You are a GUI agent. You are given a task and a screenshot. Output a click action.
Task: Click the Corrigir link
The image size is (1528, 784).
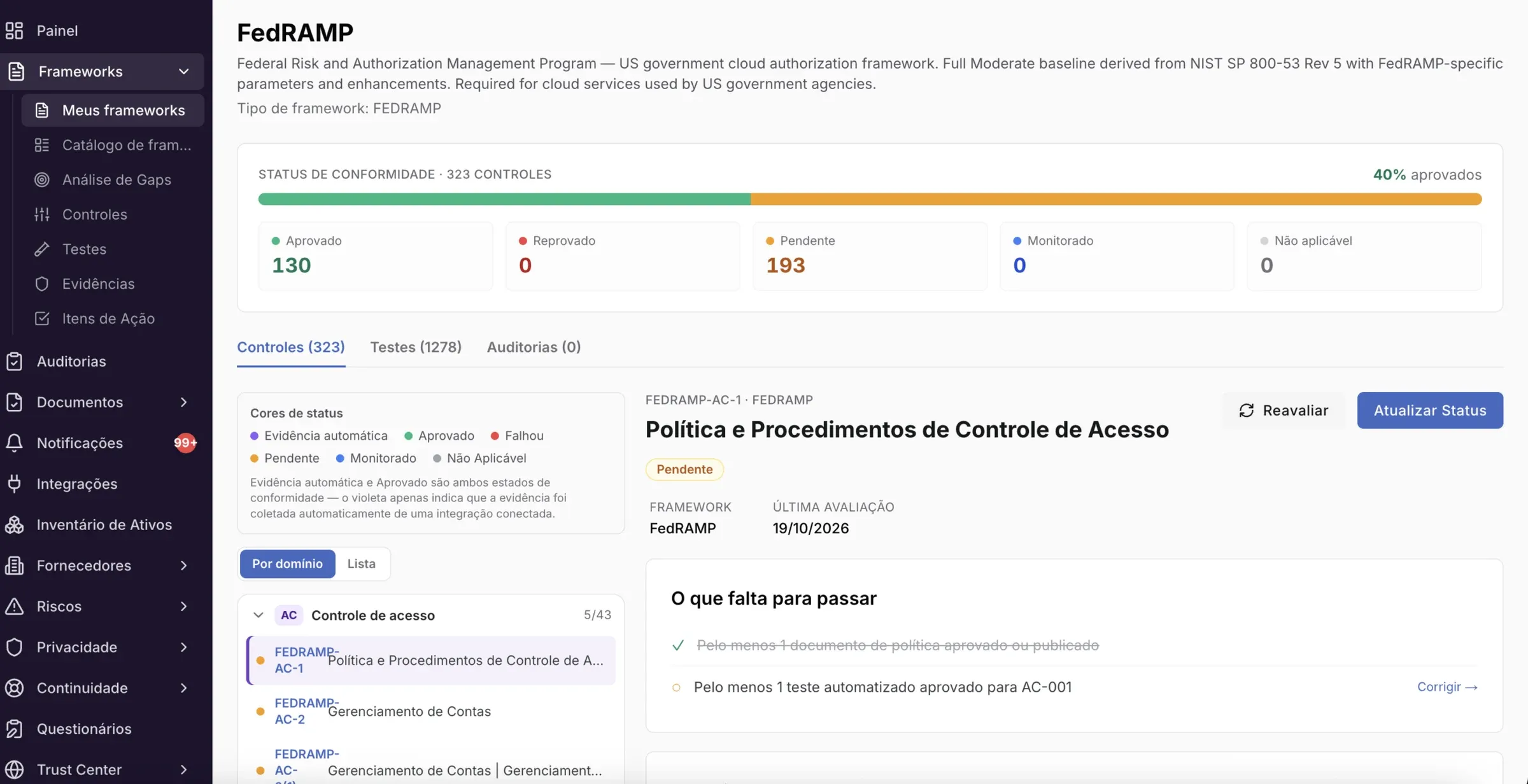1447,687
